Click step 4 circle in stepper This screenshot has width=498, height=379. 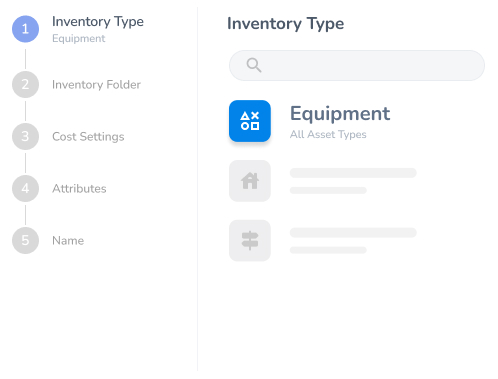click(25, 188)
